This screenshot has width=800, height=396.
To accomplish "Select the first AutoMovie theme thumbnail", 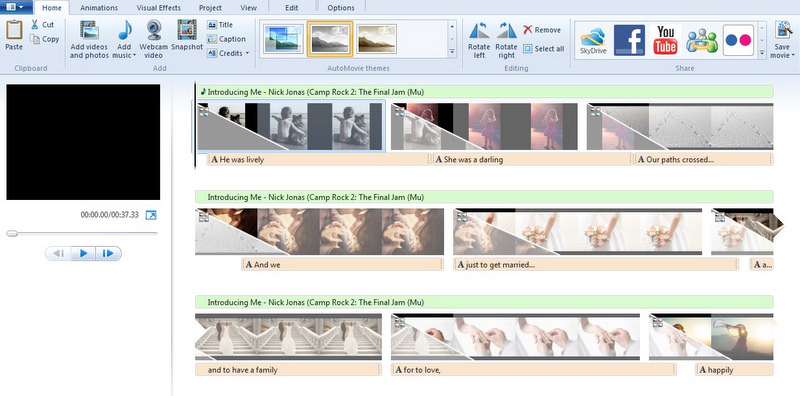I will tap(284, 39).
